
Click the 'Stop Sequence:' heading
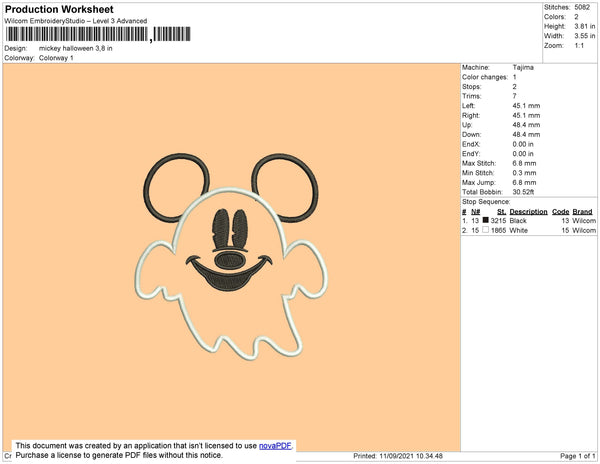click(486, 202)
